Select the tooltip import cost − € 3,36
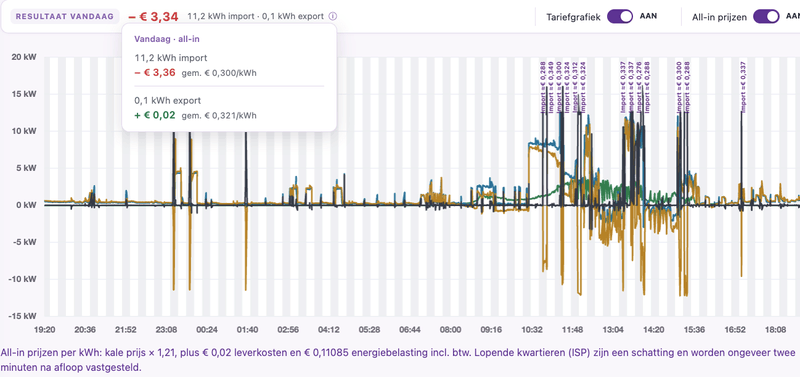This screenshot has height=377, width=800. (x=155, y=73)
